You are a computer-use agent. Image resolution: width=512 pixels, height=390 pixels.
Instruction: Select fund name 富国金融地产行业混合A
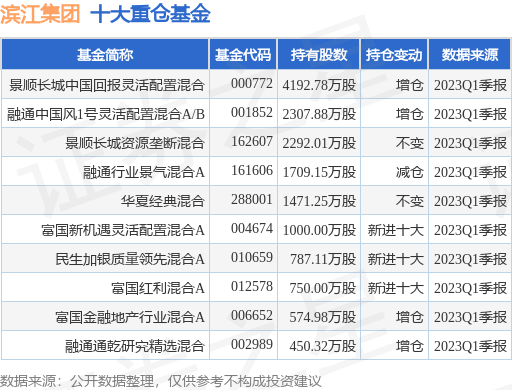coord(130,317)
